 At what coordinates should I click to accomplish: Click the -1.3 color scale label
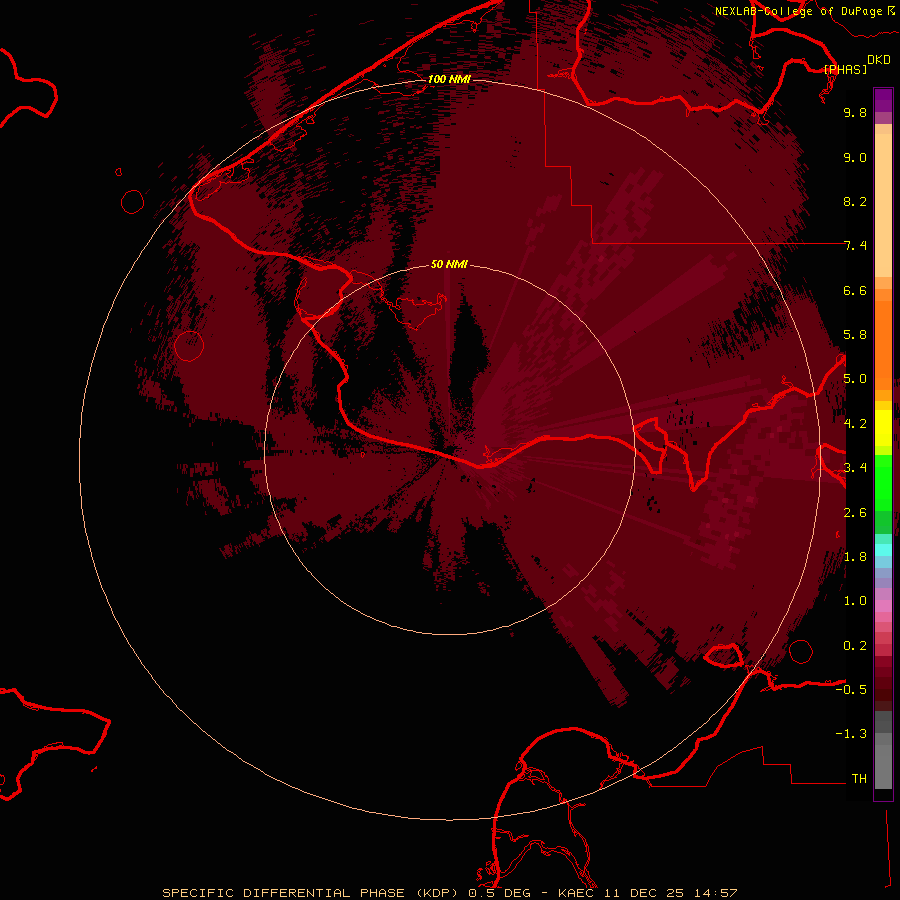point(851,734)
